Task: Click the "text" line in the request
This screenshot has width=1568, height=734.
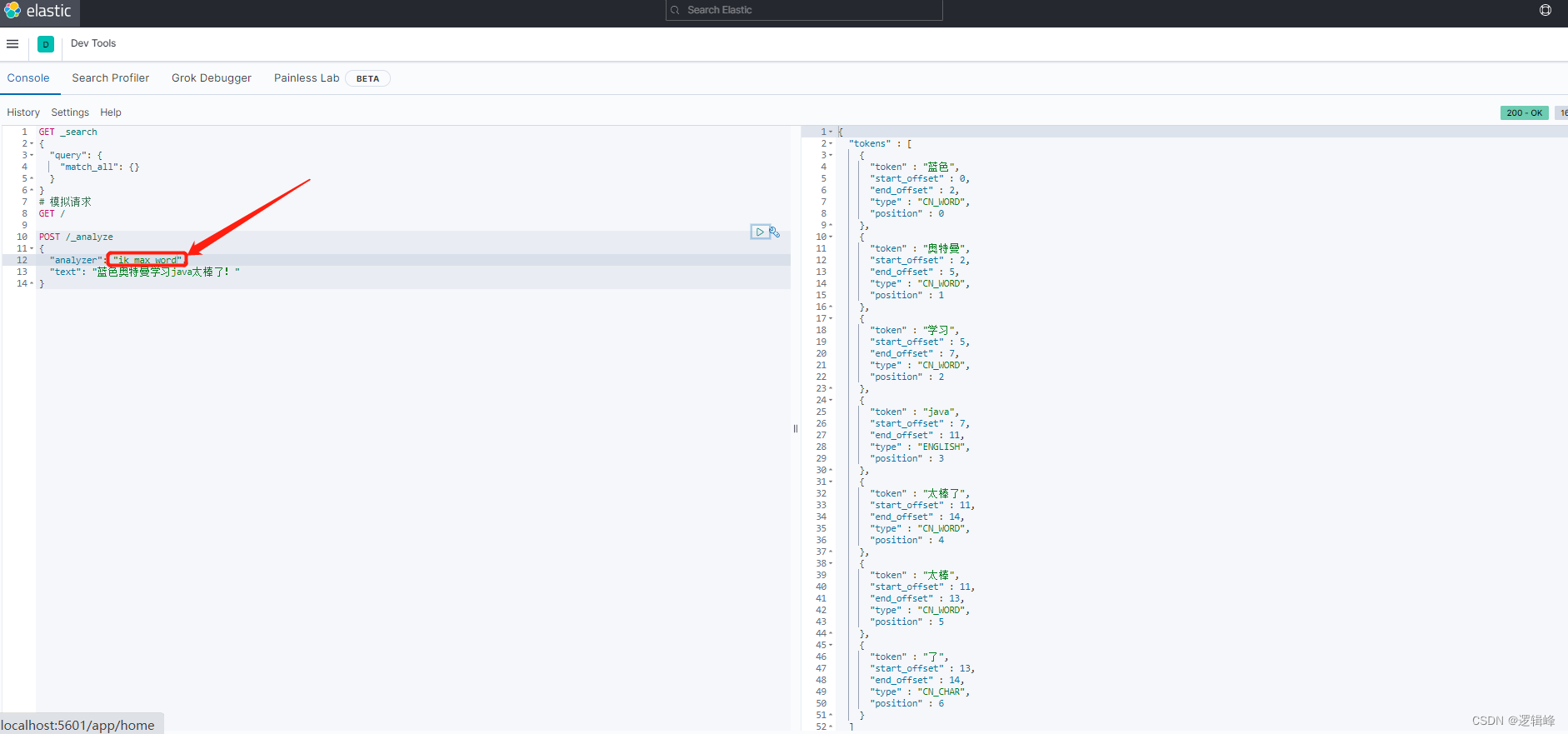Action: pyautogui.click(x=145, y=272)
